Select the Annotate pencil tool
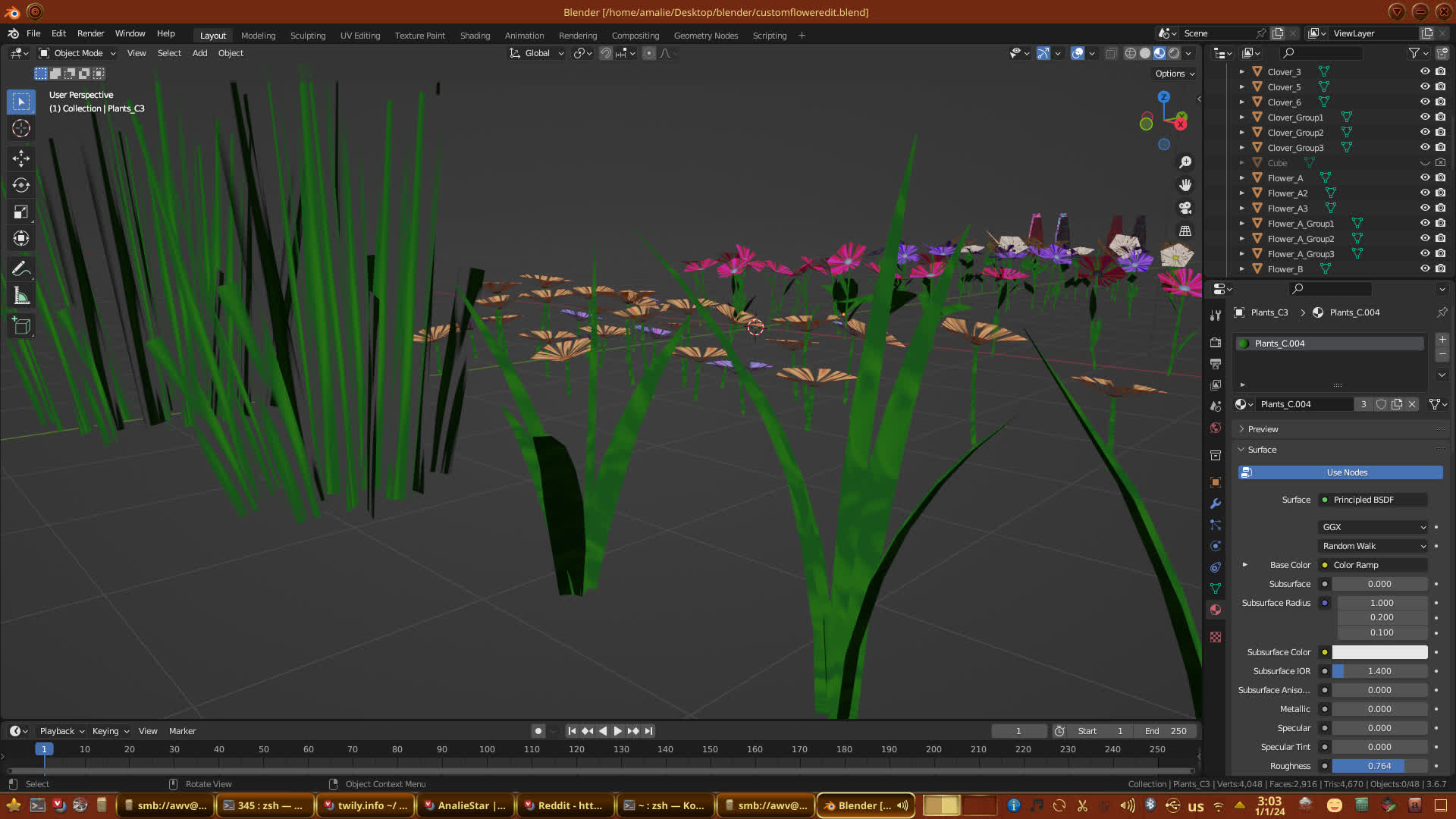The height and width of the screenshot is (819, 1456). pos(21,268)
